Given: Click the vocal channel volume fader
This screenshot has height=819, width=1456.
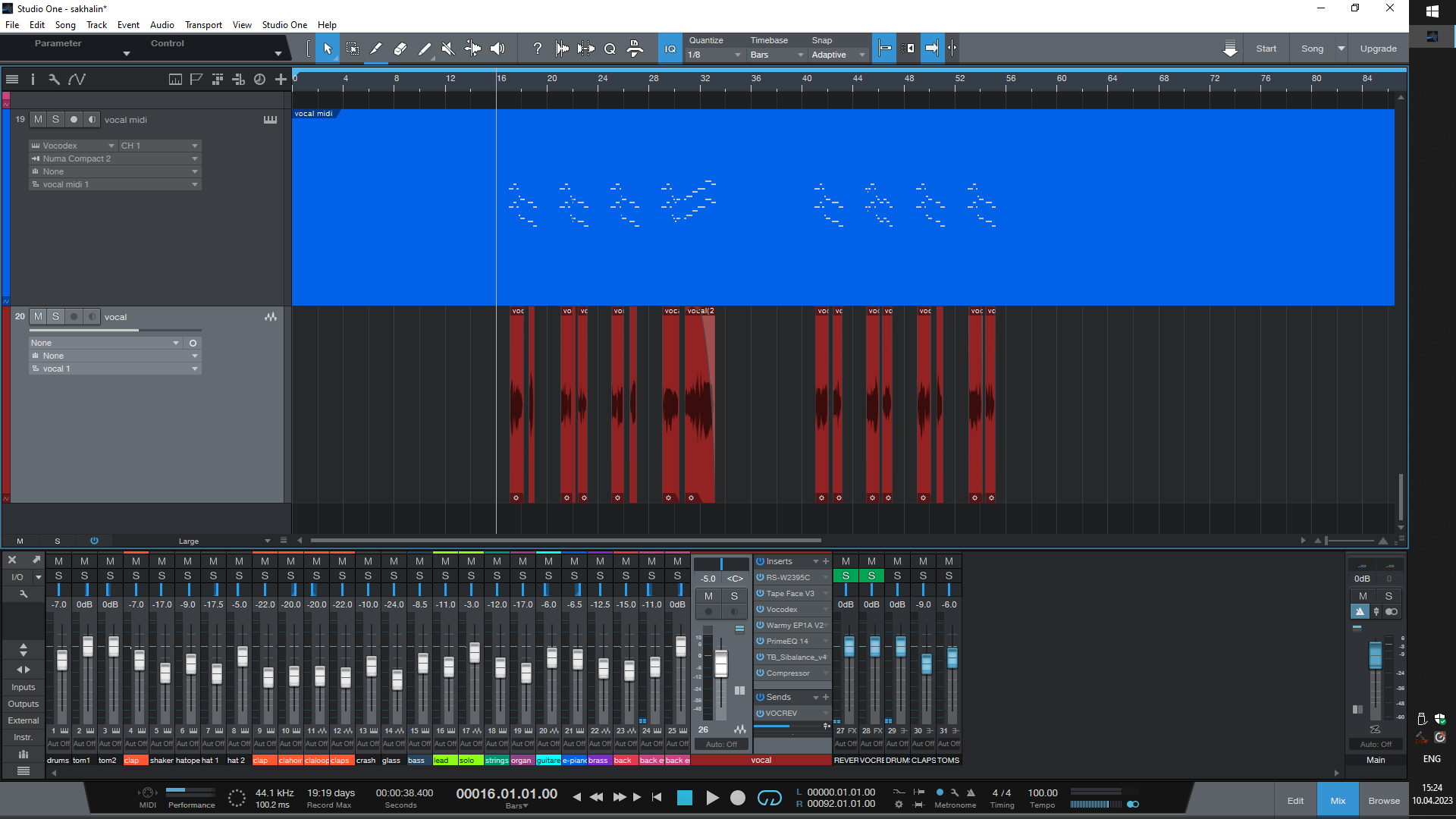Looking at the screenshot, I should [x=720, y=664].
